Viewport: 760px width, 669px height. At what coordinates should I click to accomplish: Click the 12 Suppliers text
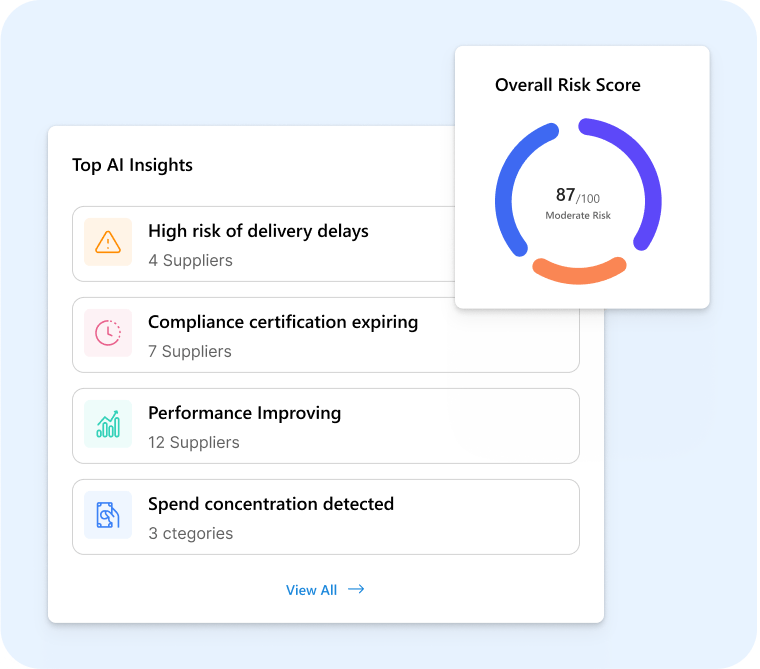click(x=194, y=442)
